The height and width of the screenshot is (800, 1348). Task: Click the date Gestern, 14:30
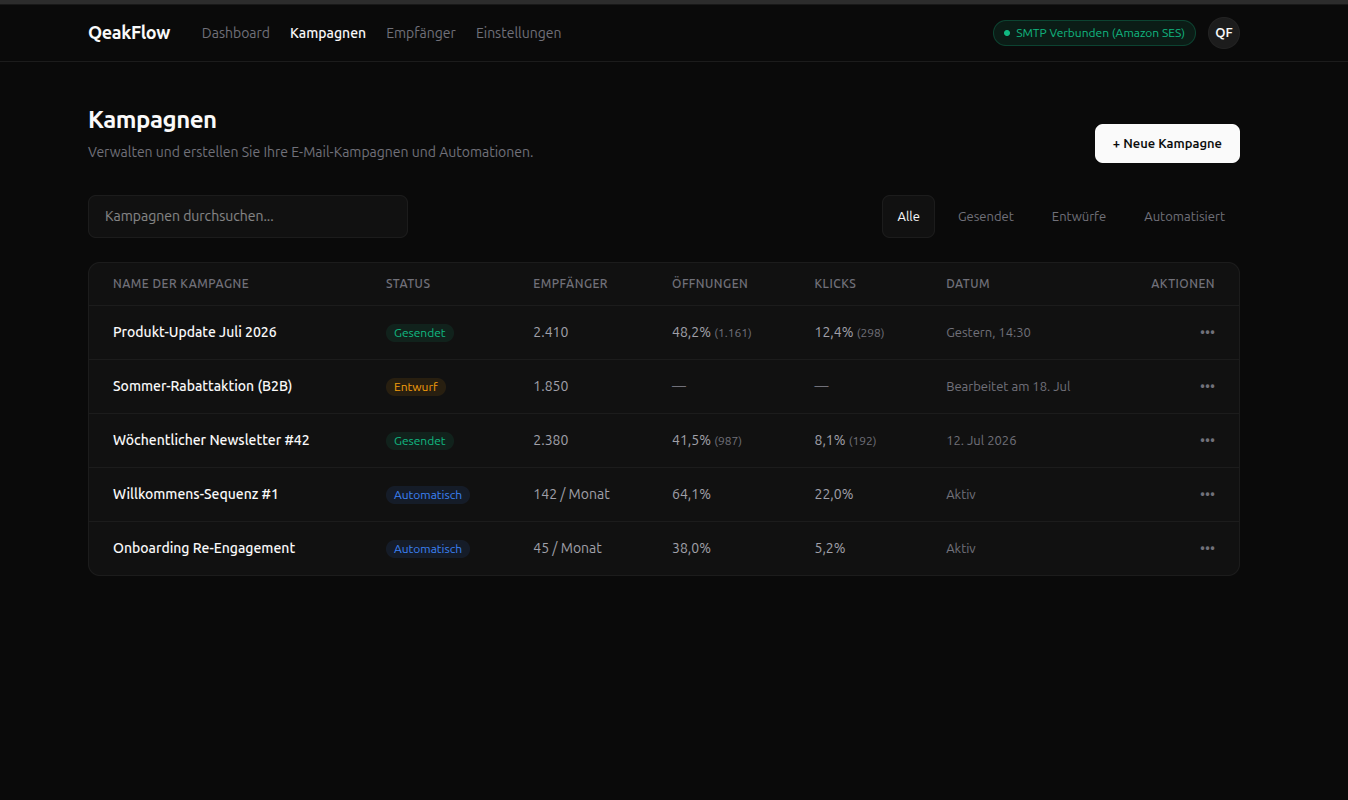[988, 333]
